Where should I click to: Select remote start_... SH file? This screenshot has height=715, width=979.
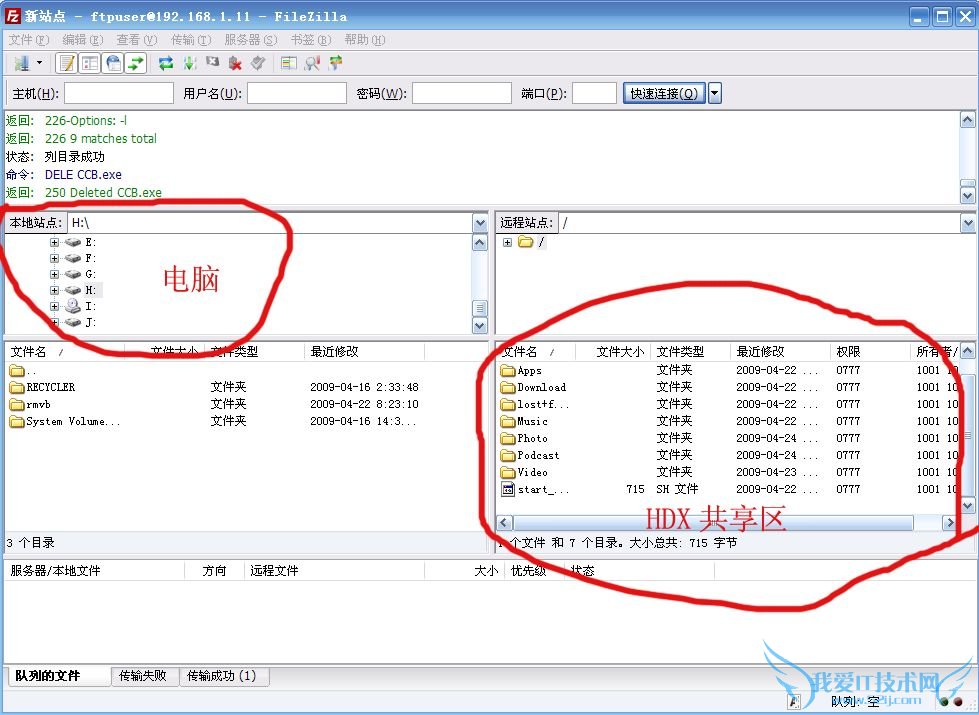[x=543, y=490]
